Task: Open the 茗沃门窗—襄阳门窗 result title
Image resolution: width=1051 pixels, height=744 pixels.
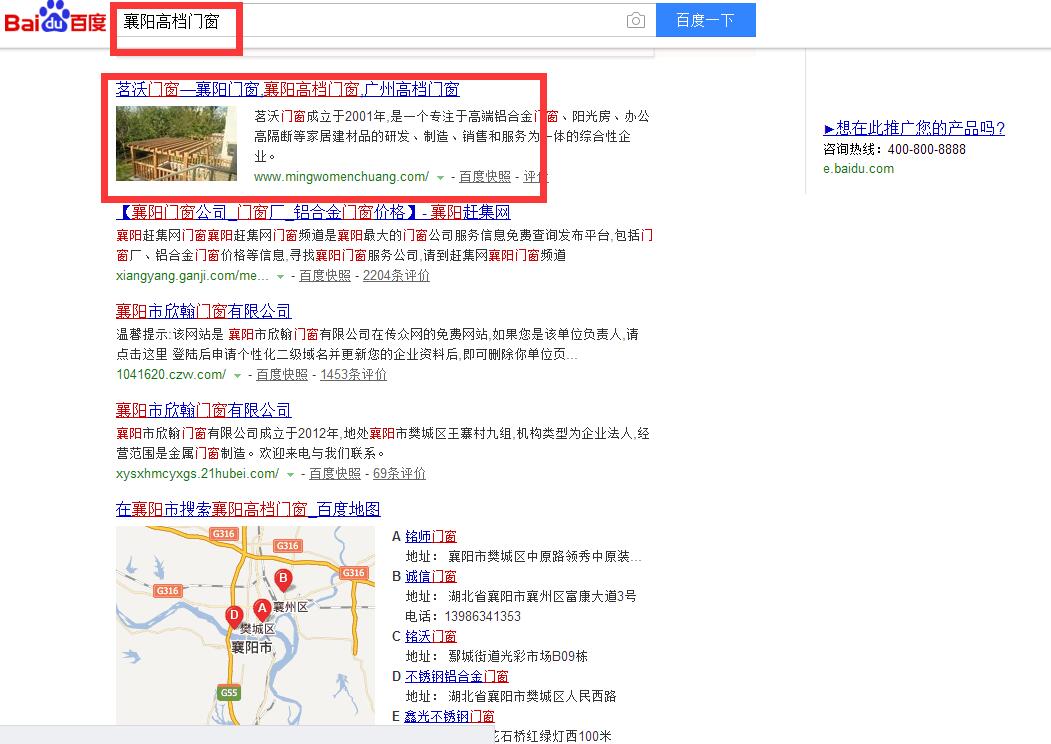Action: (x=288, y=89)
